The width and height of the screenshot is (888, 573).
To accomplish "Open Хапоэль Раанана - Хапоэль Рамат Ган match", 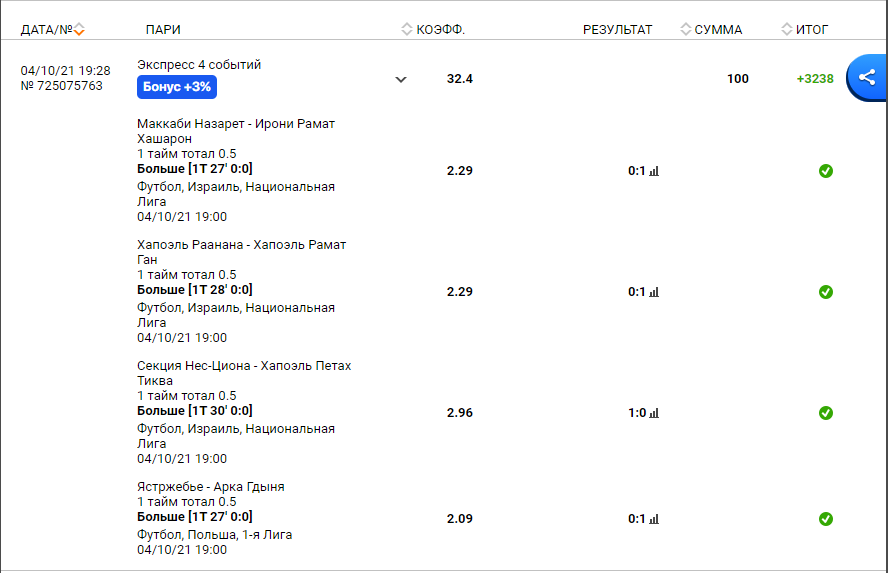I will click(241, 253).
